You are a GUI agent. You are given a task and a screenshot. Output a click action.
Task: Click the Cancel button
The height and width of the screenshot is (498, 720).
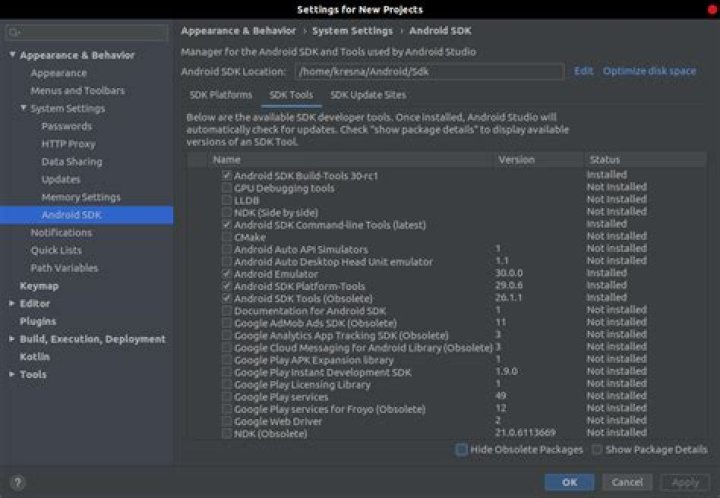627,482
